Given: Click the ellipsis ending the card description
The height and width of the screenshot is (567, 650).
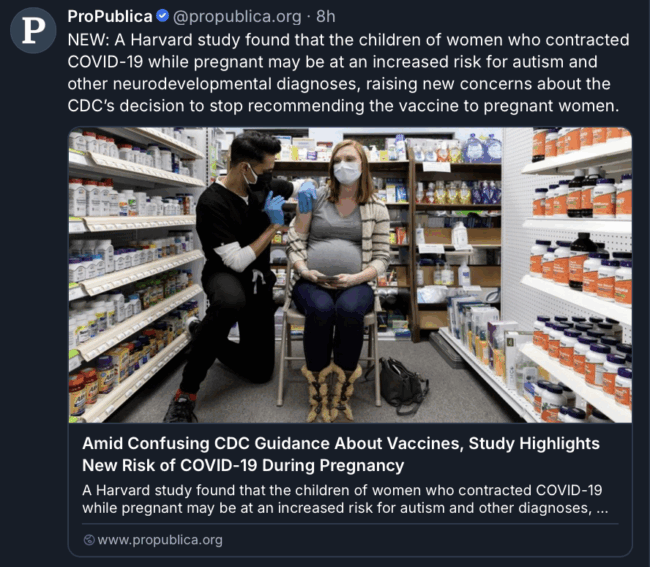Looking at the screenshot, I should coord(602,508).
